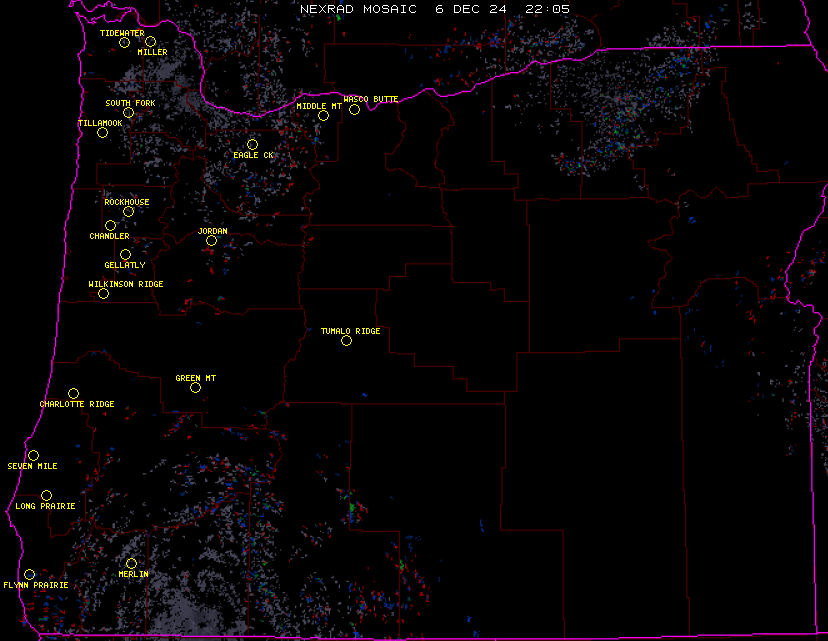The width and height of the screenshot is (828, 641).
Task: Select the Tillamook station circle marker
Action: 102,132
